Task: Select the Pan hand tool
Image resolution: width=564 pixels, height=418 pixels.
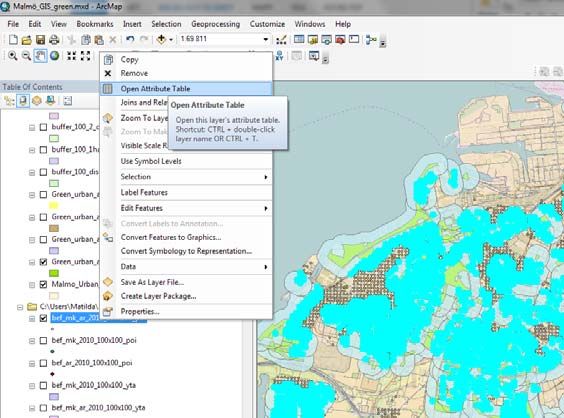Action: (40, 56)
